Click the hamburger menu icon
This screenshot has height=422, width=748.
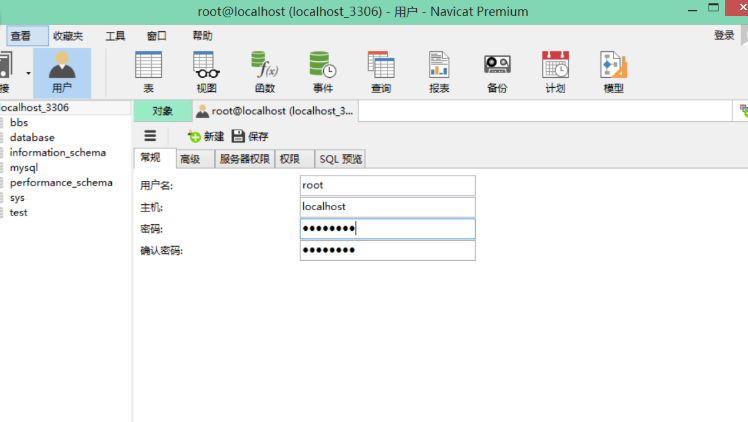tap(150, 136)
